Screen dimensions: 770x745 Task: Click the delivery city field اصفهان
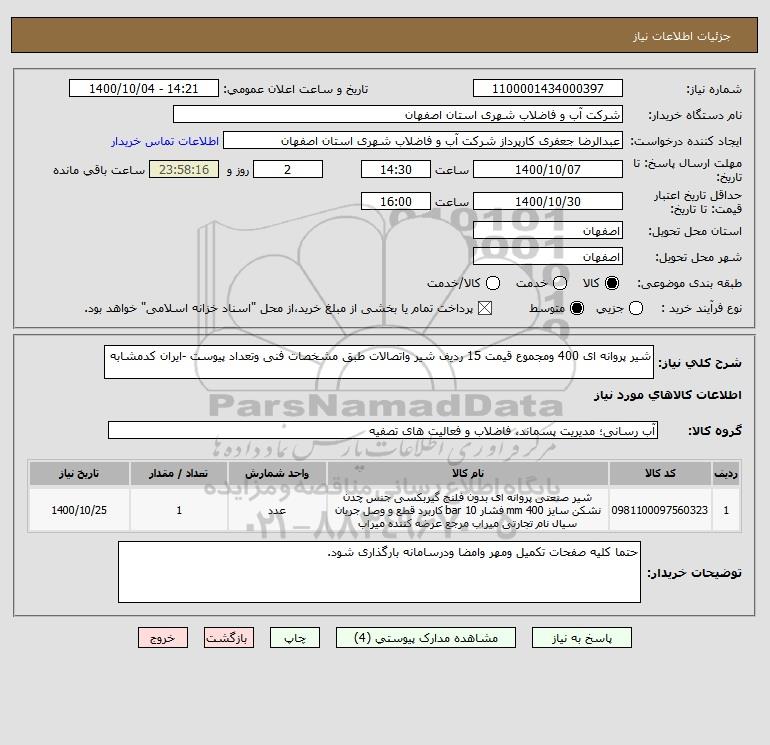(x=548, y=256)
